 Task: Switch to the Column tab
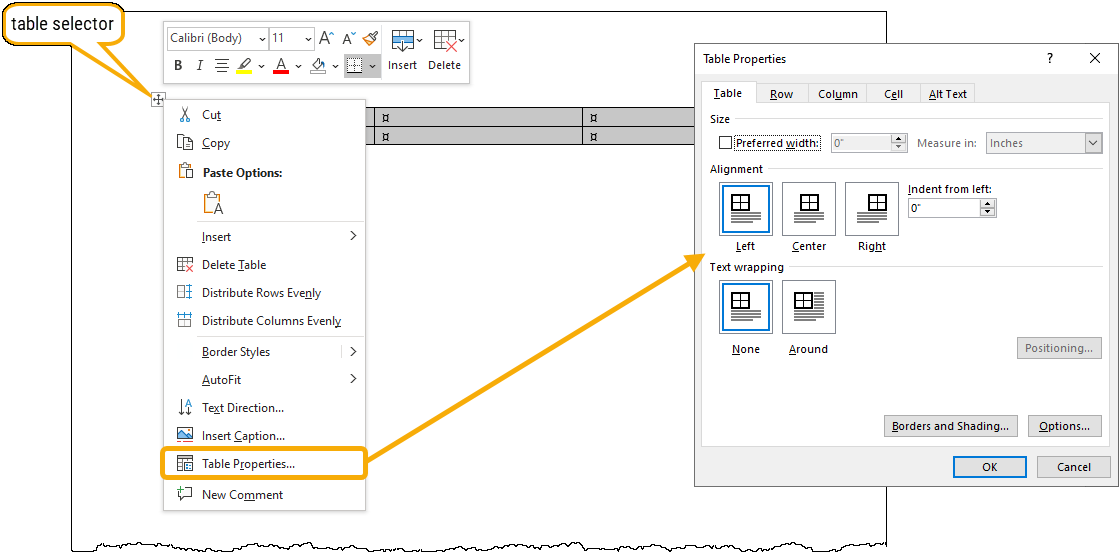pyautogui.click(x=837, y=94)
